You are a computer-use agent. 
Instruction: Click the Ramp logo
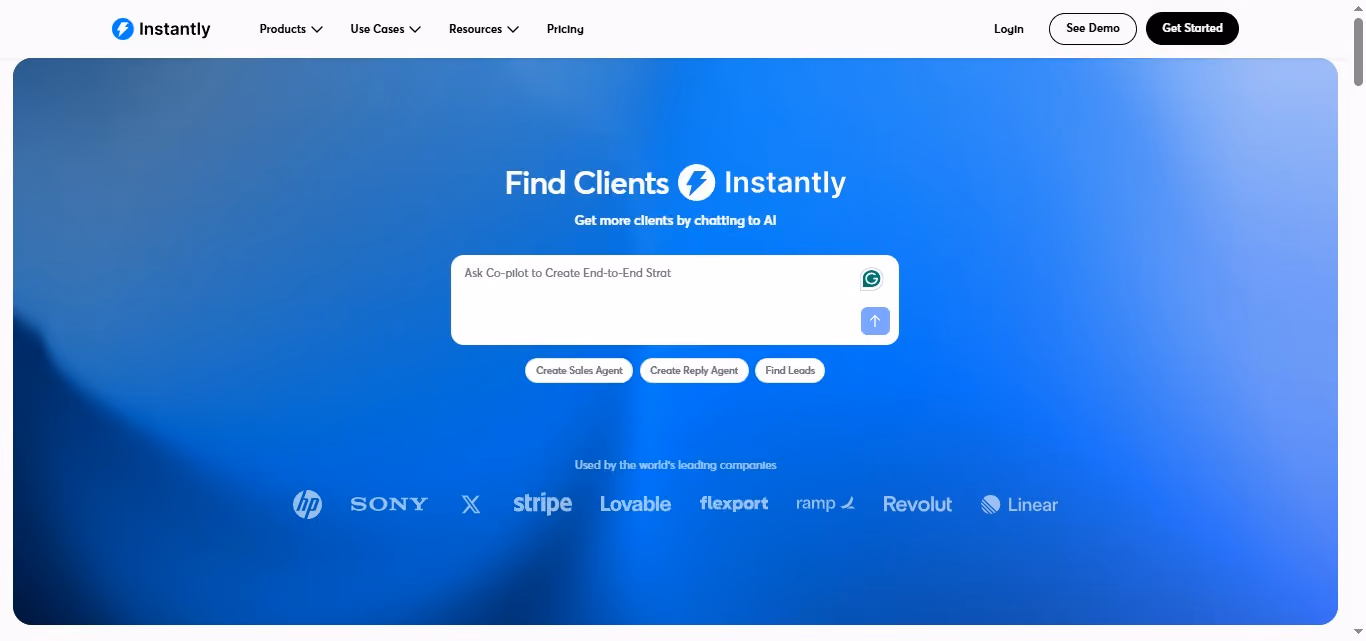[826, 503]
